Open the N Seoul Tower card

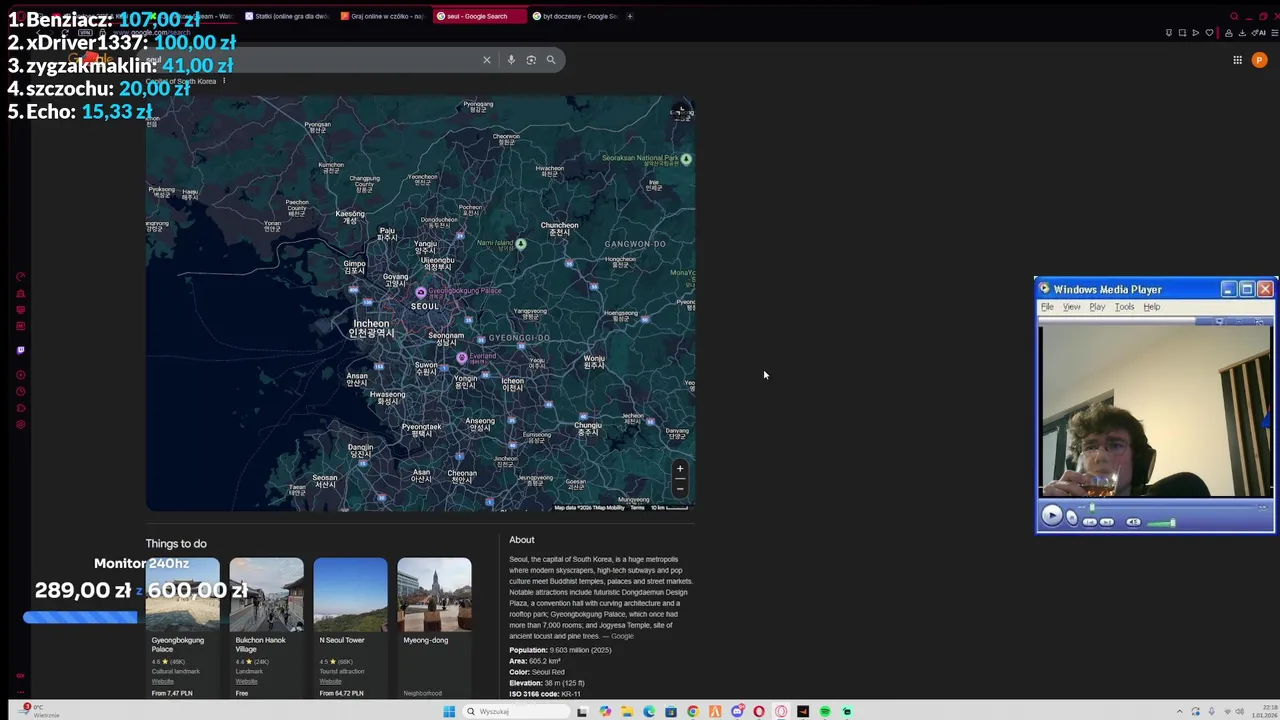(350, 626)
